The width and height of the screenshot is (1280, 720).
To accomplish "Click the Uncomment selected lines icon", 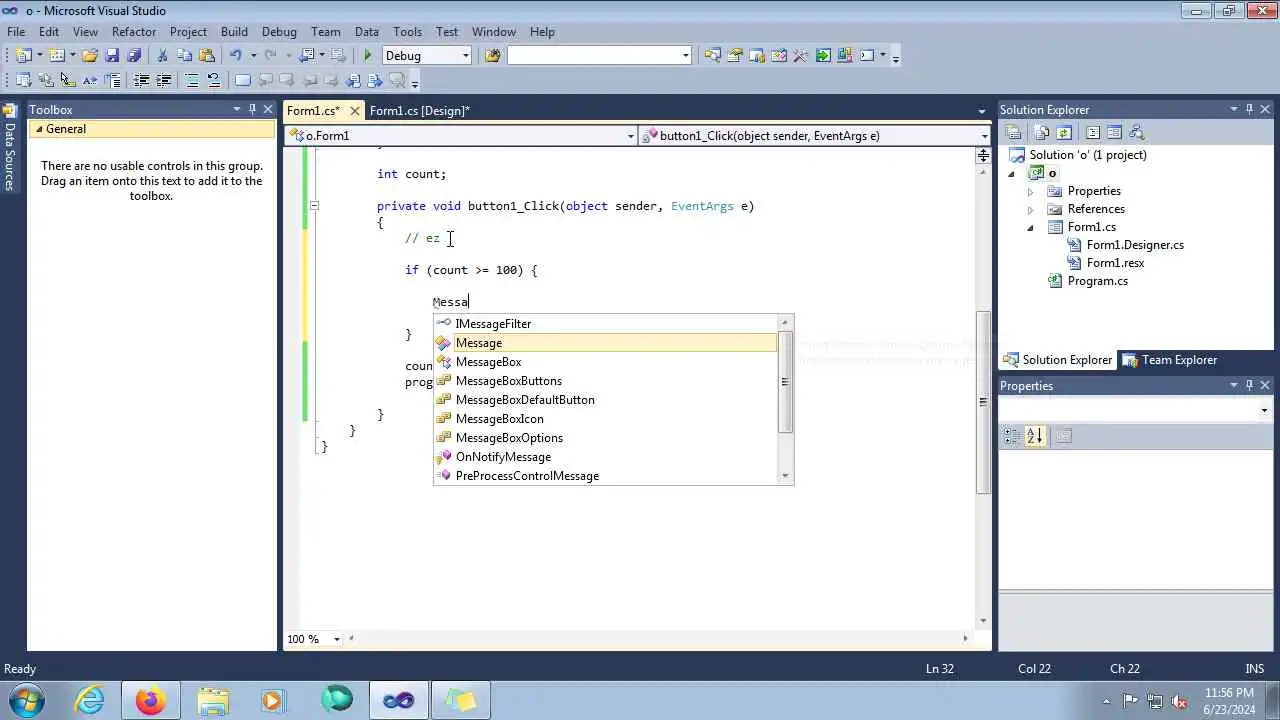I will pyautogui.click(x=213, y=81).
